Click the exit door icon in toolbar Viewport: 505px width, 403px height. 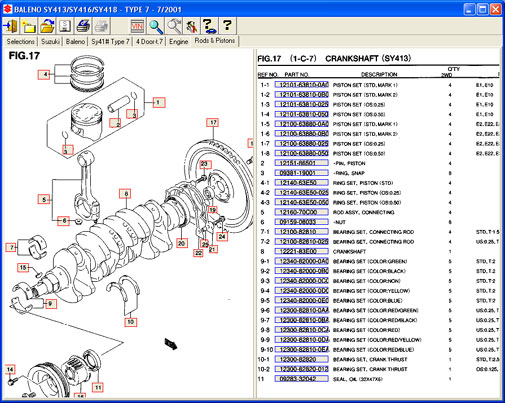[10, 26]
